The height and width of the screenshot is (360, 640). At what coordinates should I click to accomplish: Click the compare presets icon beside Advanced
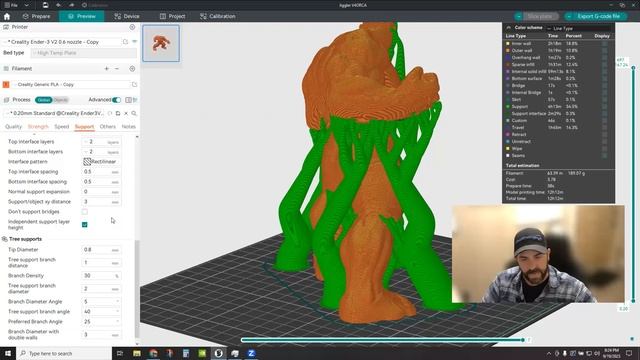tap(129, 100)
